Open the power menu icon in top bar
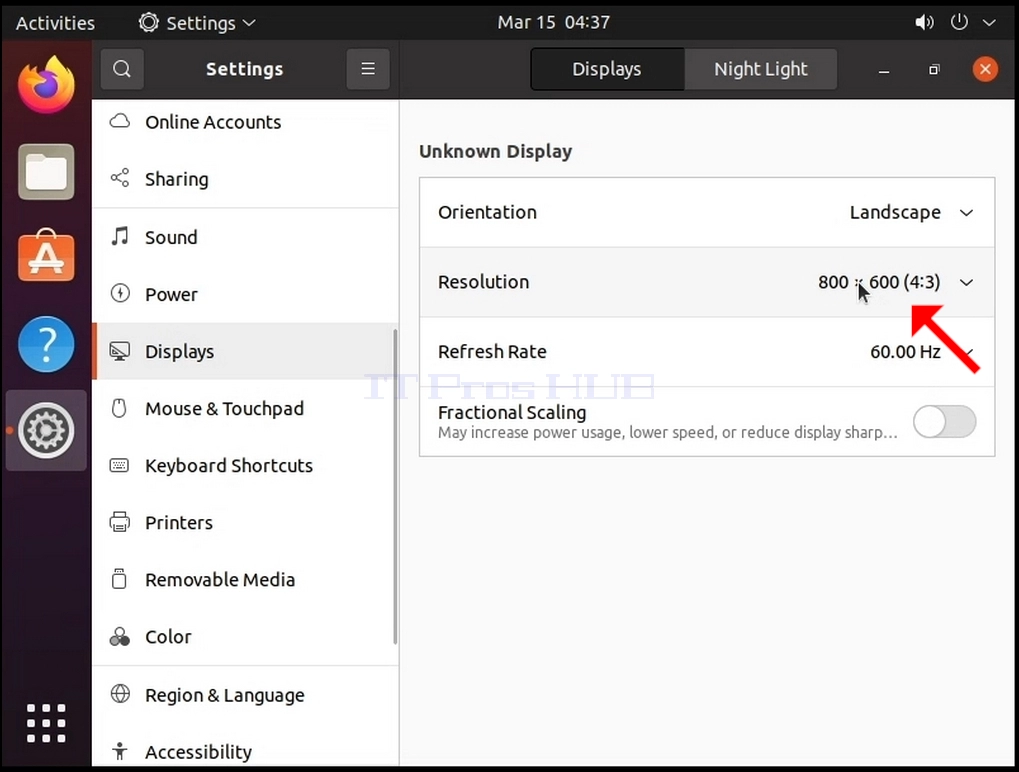Screen dimensions: 1019x772 pos(959,22)
